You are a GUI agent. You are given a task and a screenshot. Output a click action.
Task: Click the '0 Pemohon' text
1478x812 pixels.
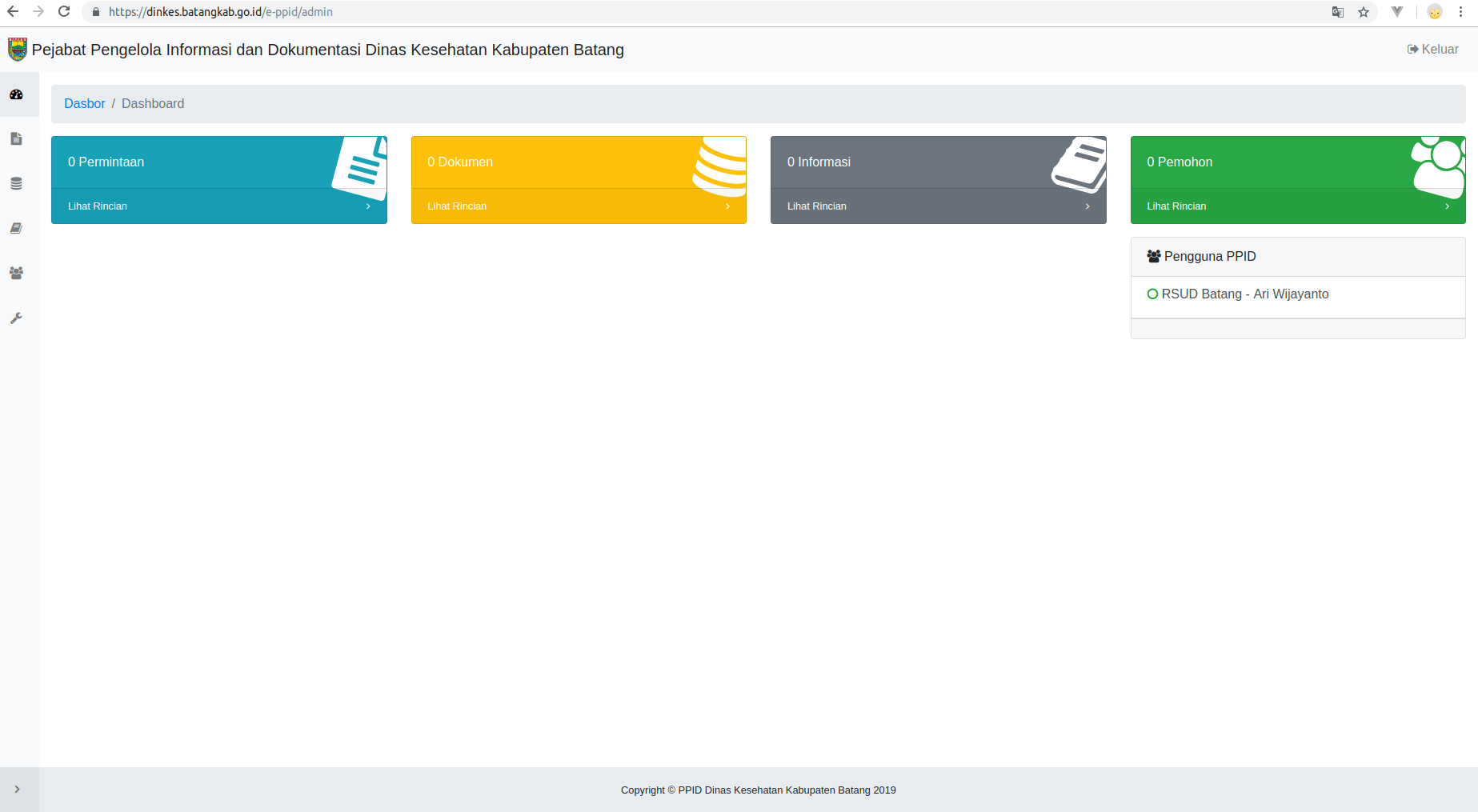click(x=1180, y=162)
